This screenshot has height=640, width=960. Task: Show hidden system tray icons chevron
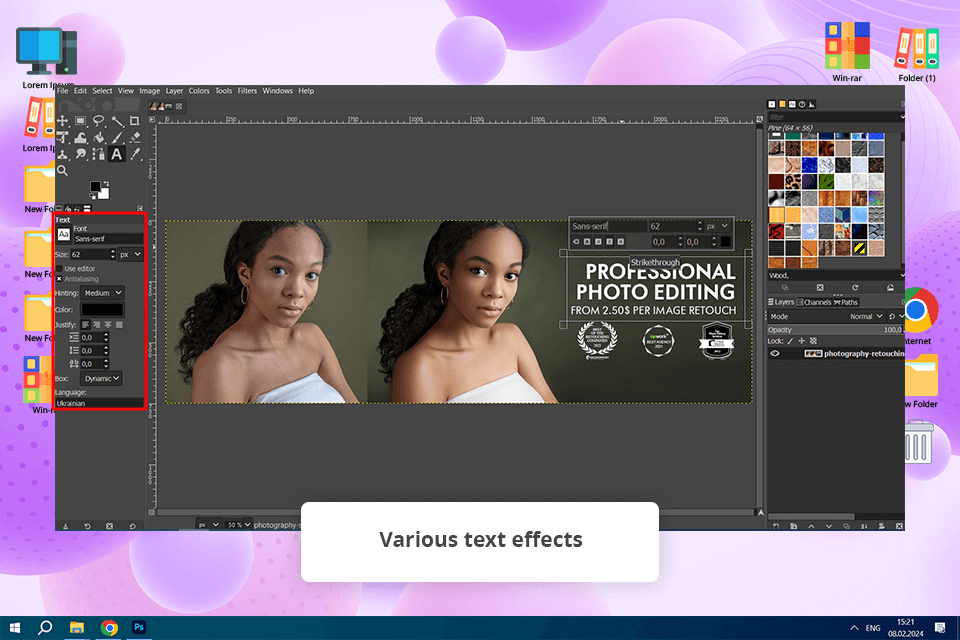point(853,628)
